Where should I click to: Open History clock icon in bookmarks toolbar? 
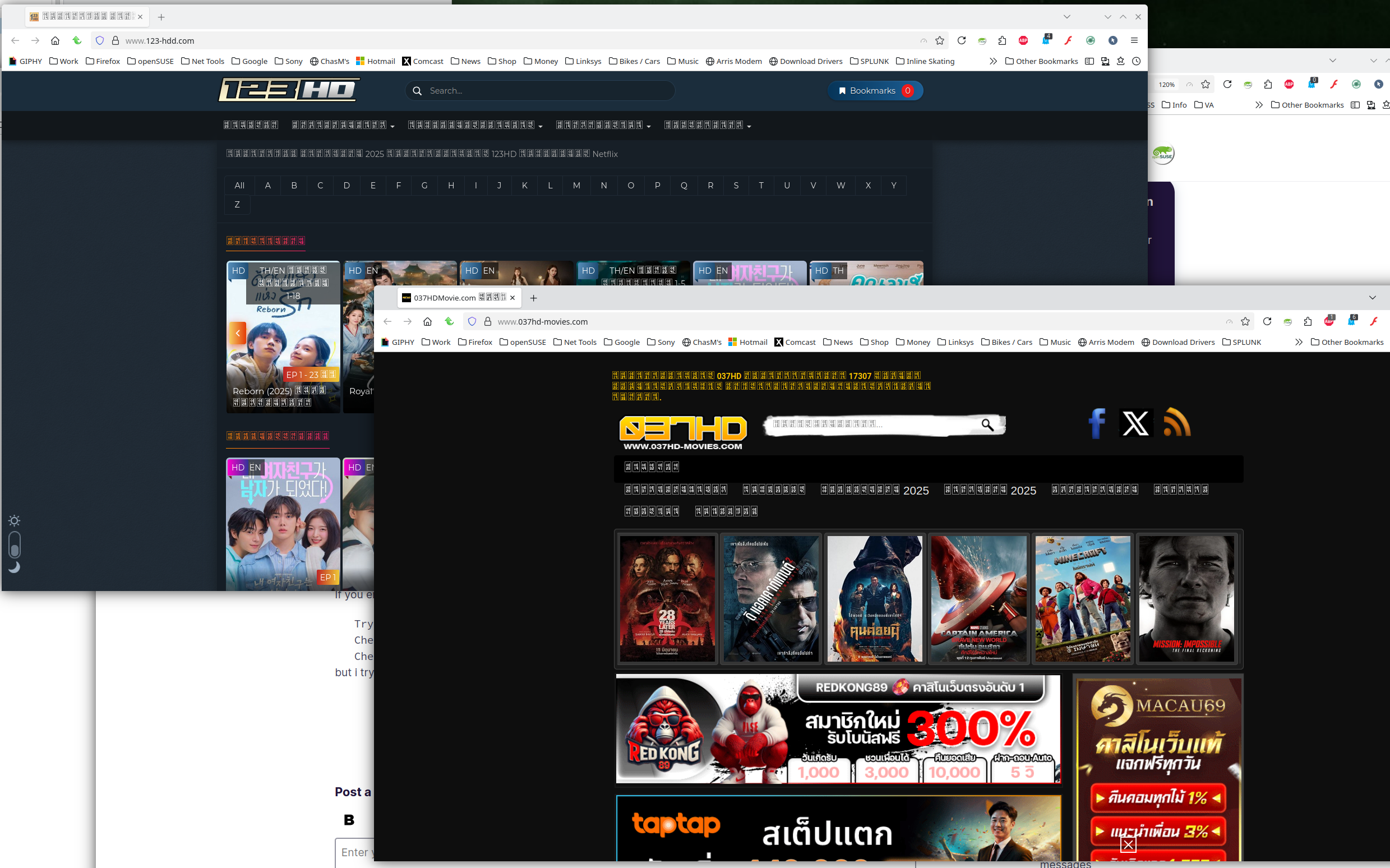[1137, 62]
